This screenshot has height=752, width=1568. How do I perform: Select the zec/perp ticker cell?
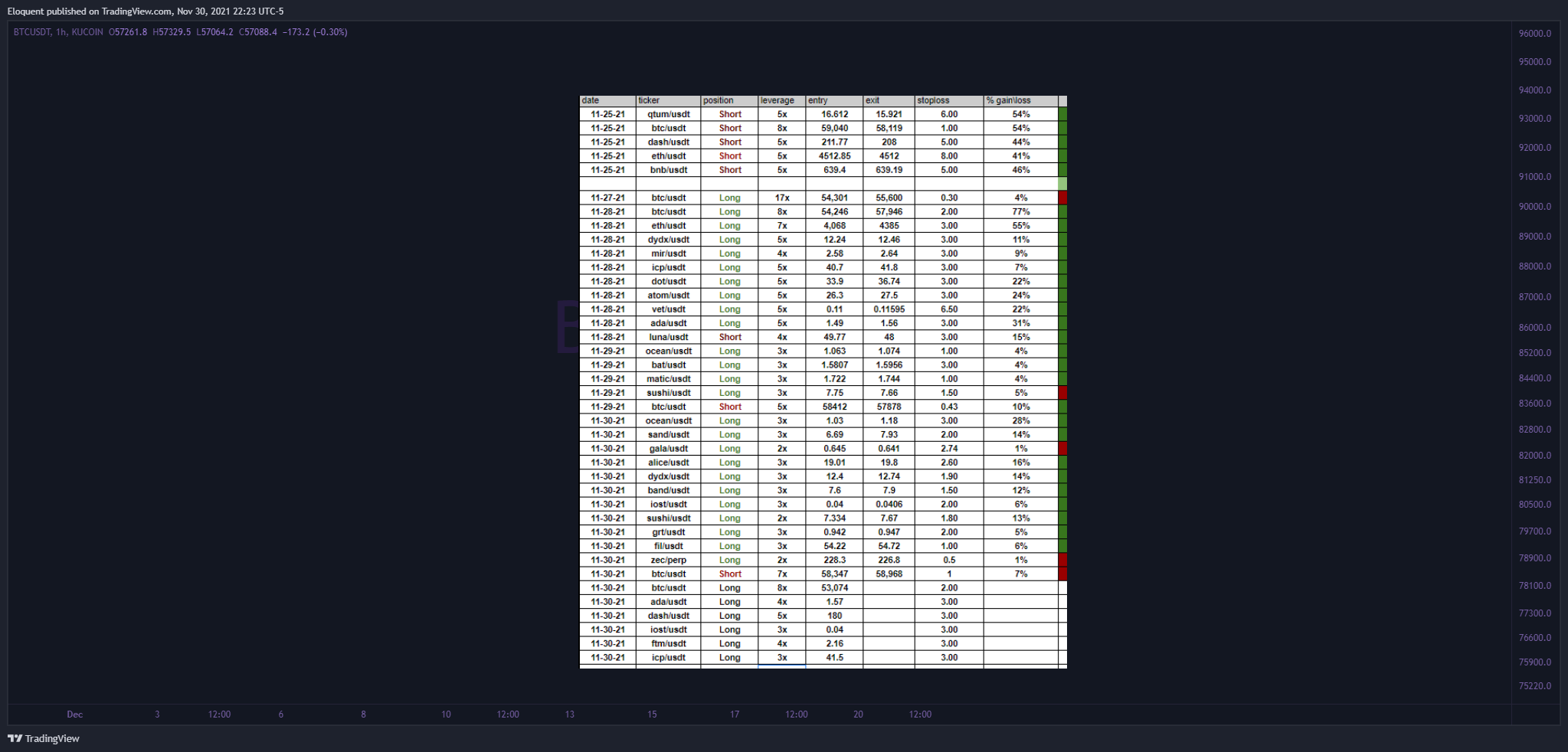coord(668,560)
